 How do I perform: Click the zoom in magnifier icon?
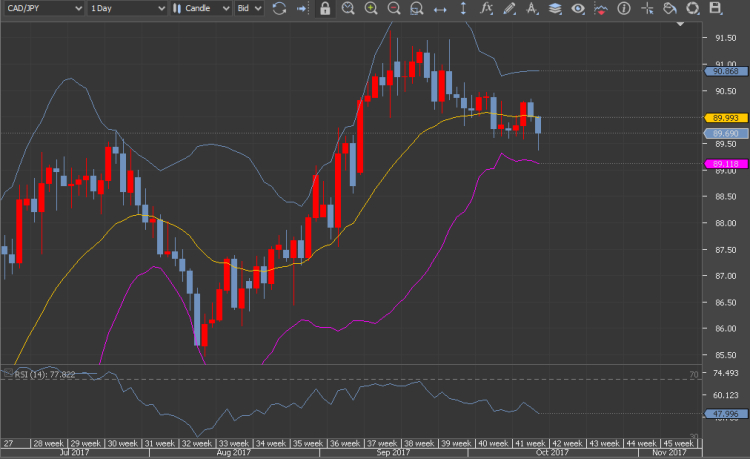(371, 9)
